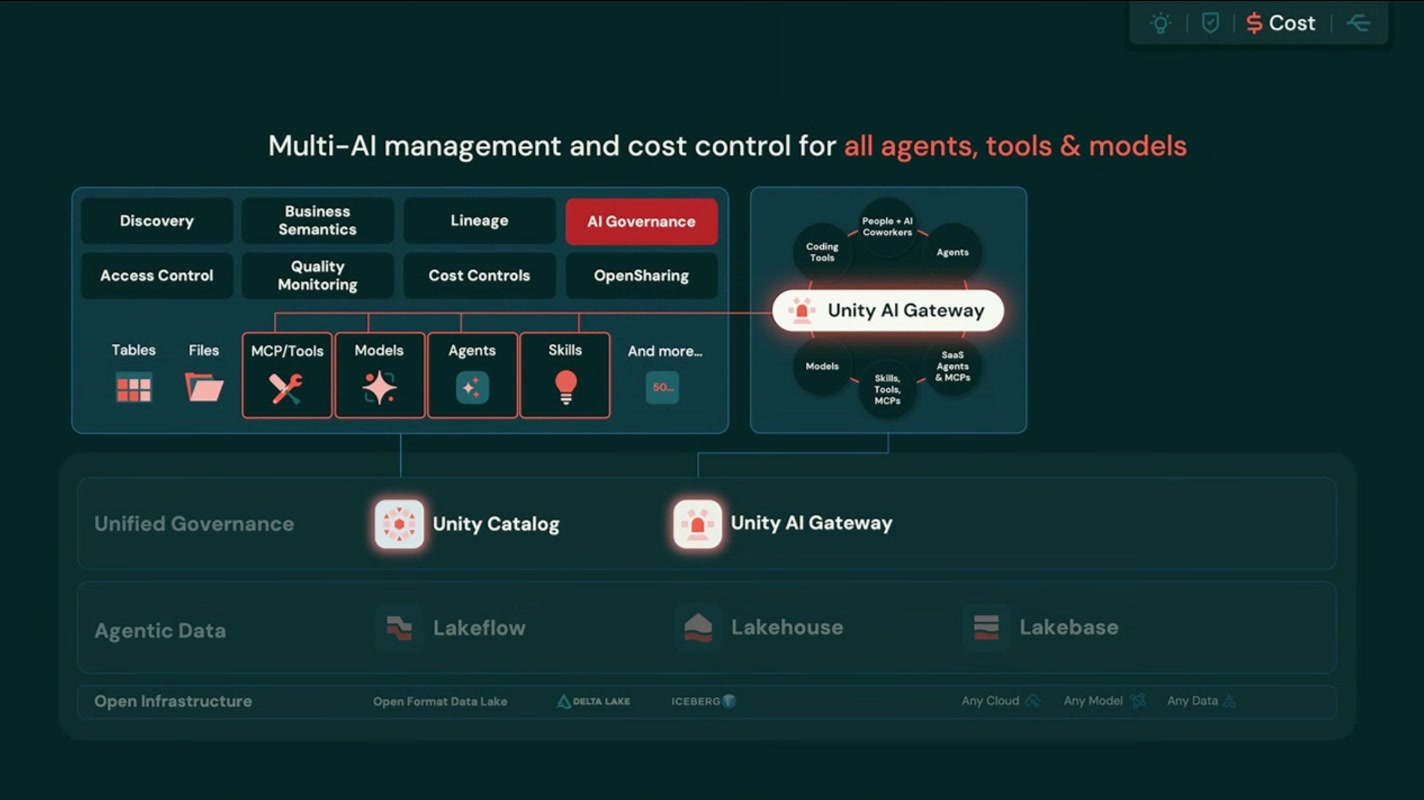
Task: Click the Unity AI Gateway icon in Unified Governance row
Action: 698,524
